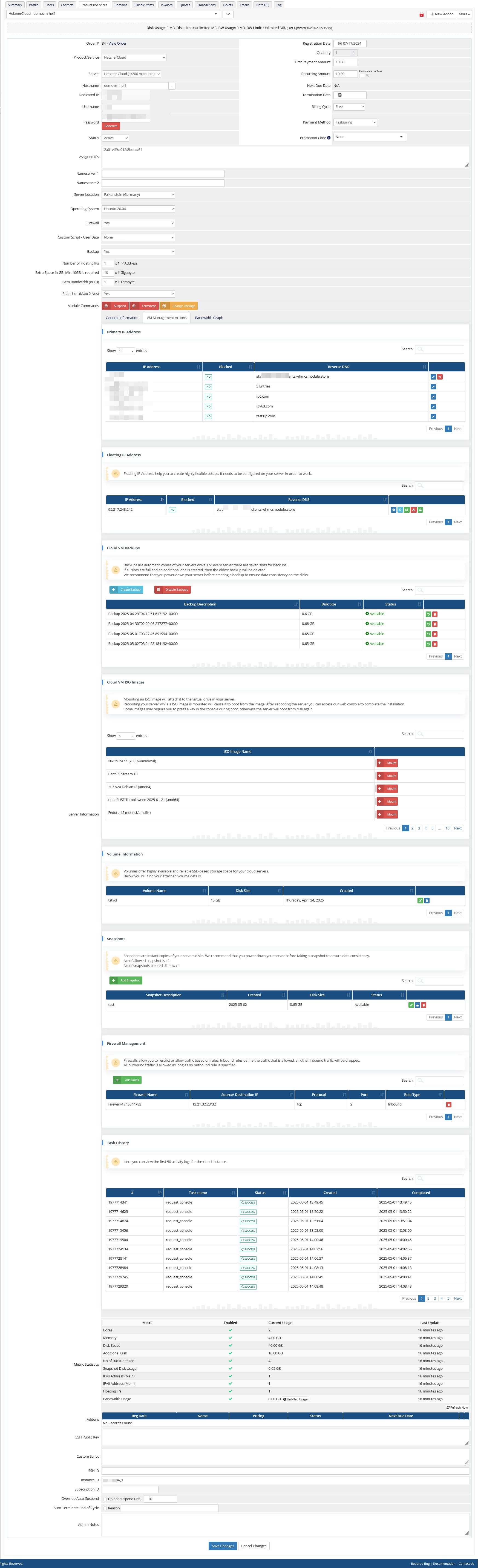478x1568 pixels.
Task: Check Do not suspend until checkbox
Action: [105, 1499]
